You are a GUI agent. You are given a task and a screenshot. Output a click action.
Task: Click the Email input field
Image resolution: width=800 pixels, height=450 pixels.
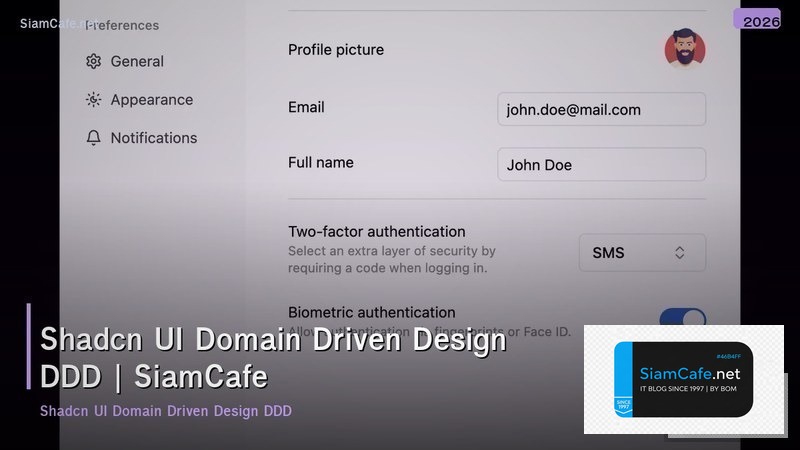click(602, 109)
